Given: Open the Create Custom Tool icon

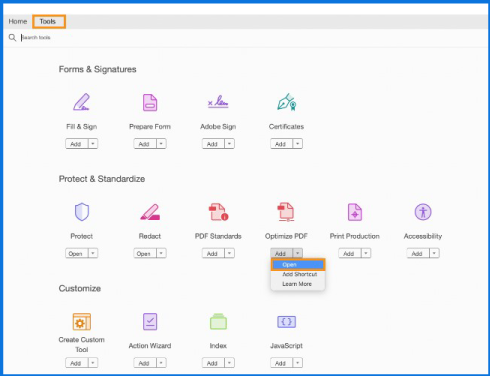Looking at the screenshot, I should tap(82, 322).
